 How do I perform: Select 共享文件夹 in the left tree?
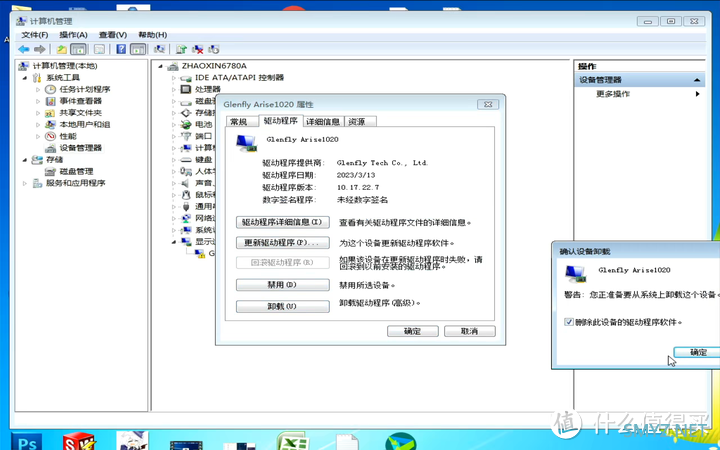tap(80, 112)
